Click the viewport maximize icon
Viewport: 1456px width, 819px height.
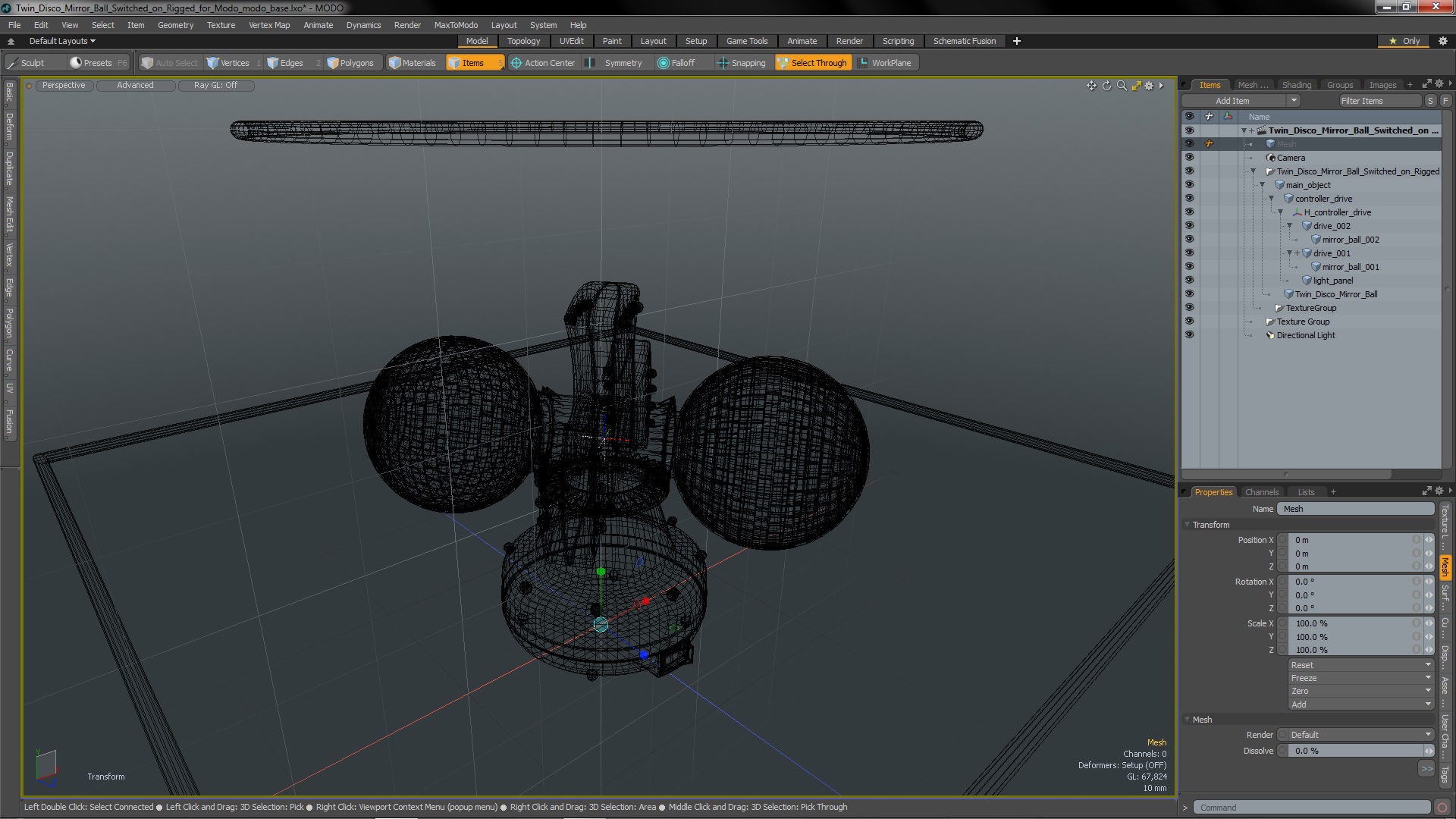1136,86
